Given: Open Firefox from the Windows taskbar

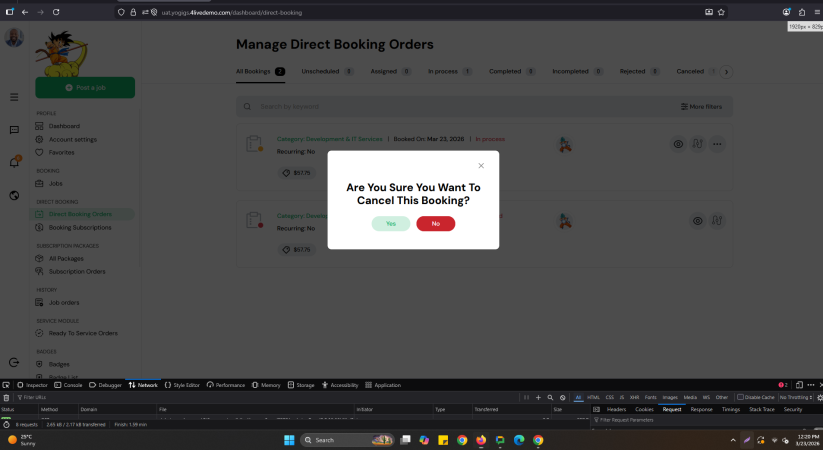Looking at the screenshot, I should 481,440.
